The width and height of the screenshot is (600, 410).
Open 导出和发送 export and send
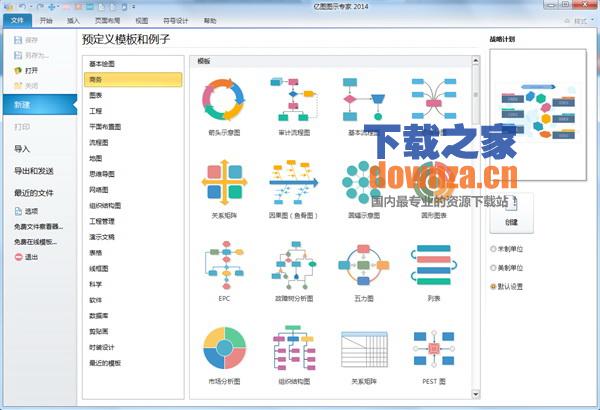pos(34,171)
